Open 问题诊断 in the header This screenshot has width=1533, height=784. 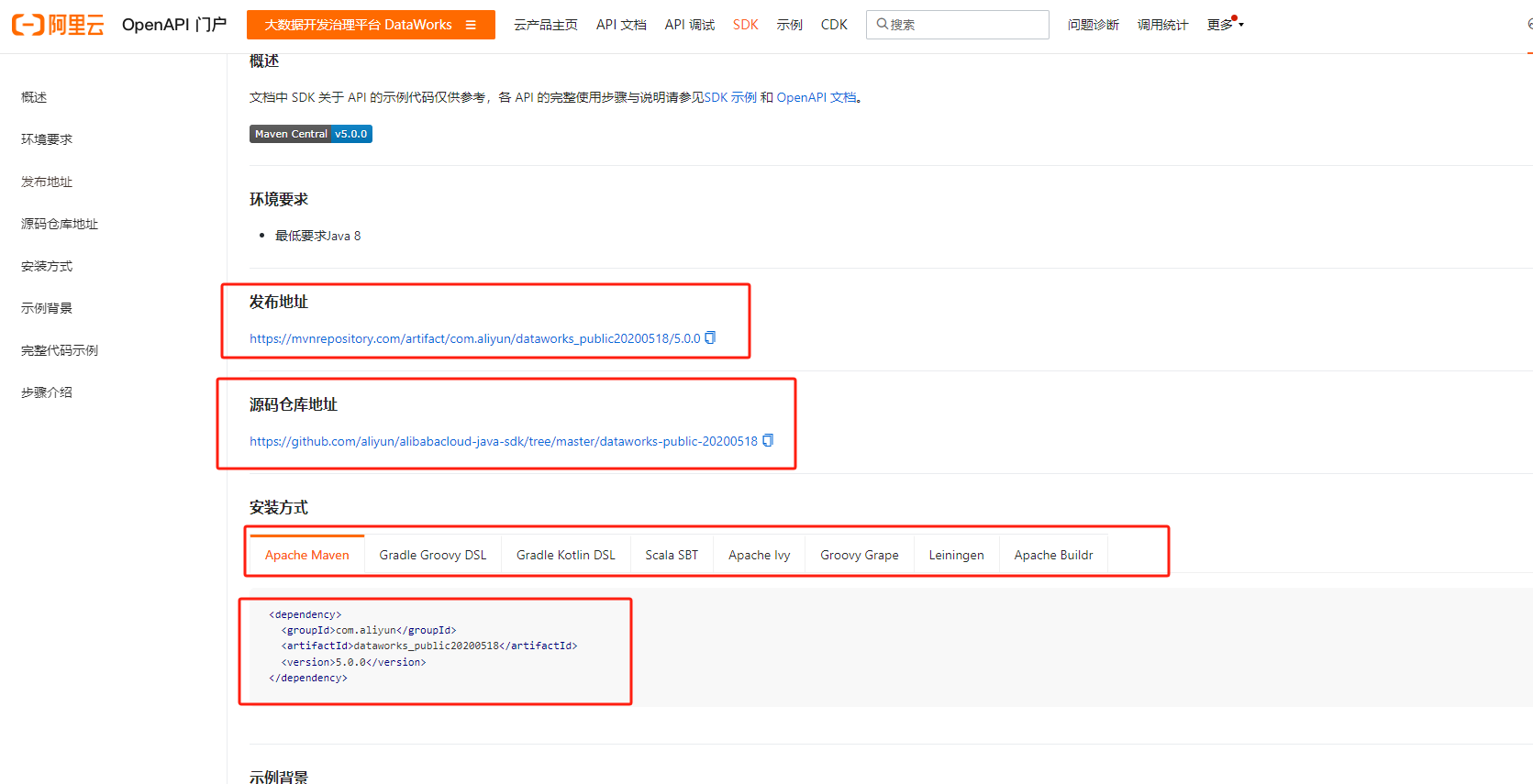[1094, 25]
